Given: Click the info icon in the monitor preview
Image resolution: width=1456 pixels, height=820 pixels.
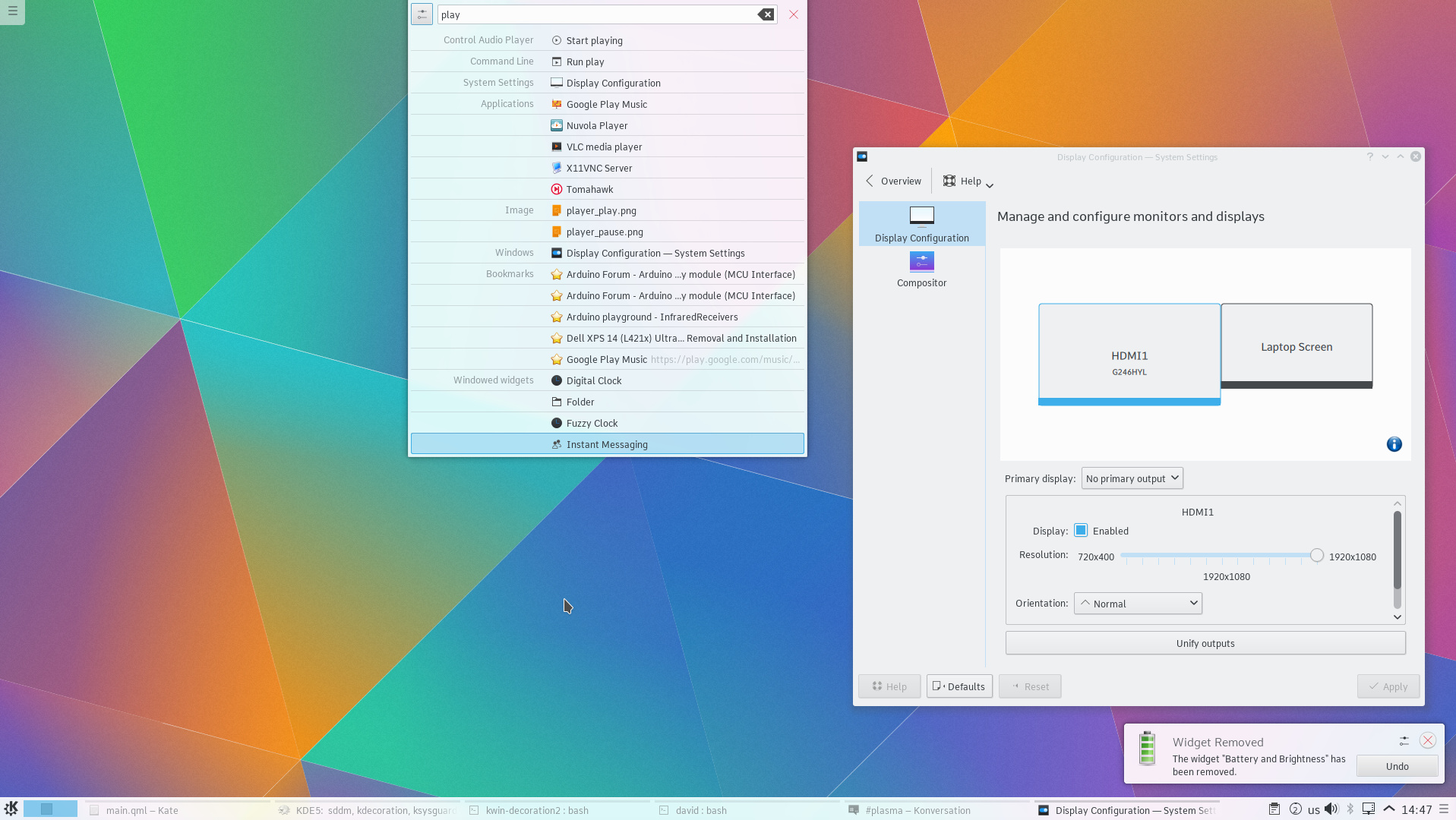Looking at the screenshot, I should click(1394, 444).
